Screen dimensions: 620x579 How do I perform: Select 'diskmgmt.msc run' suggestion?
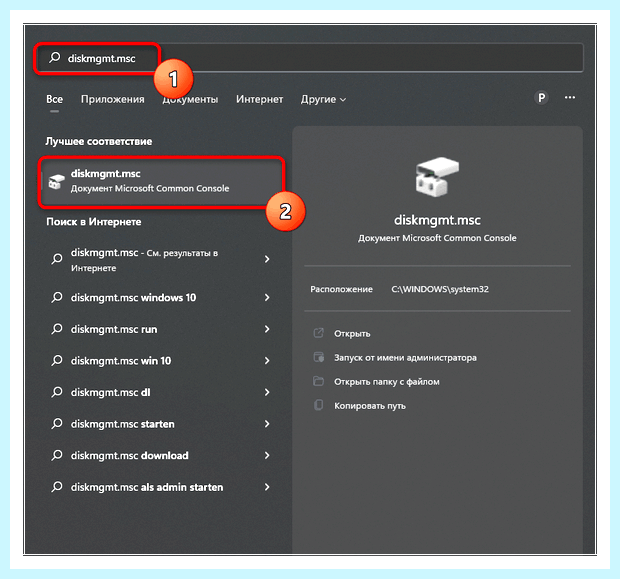(161, 329)
